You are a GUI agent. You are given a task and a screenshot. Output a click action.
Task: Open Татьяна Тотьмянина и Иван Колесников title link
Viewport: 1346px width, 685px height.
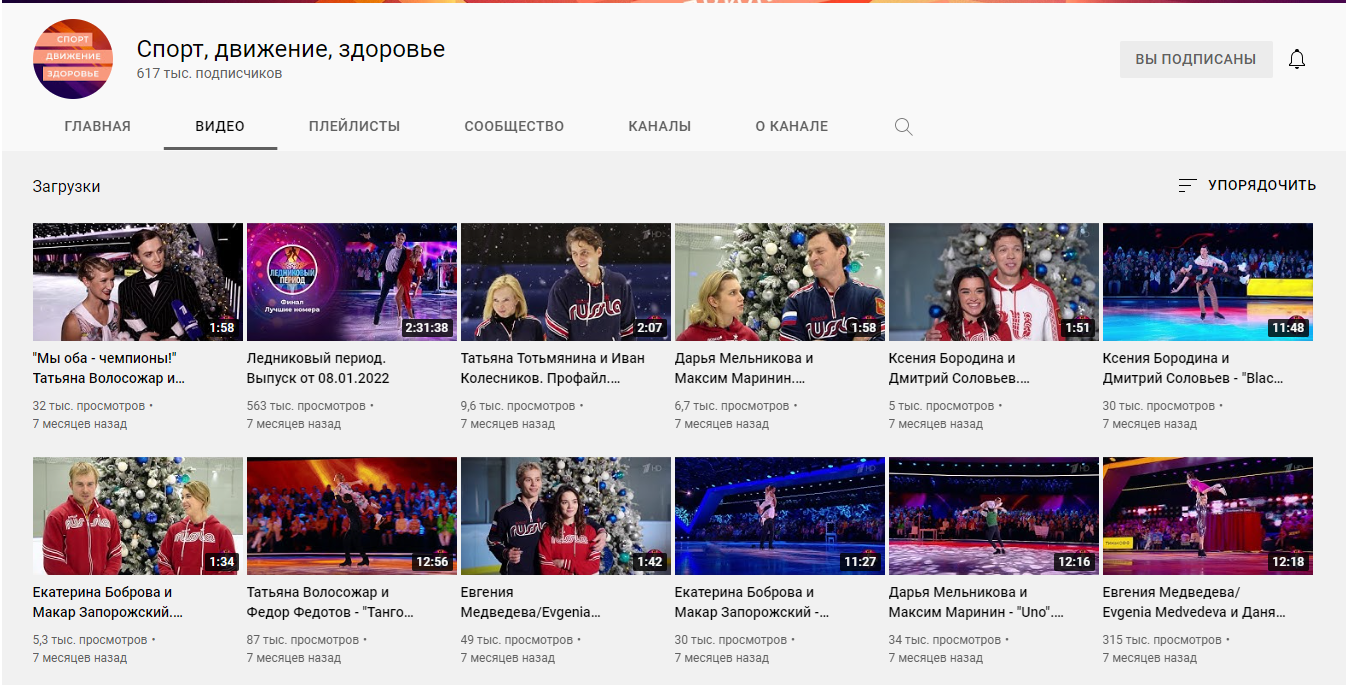[553, 368]
